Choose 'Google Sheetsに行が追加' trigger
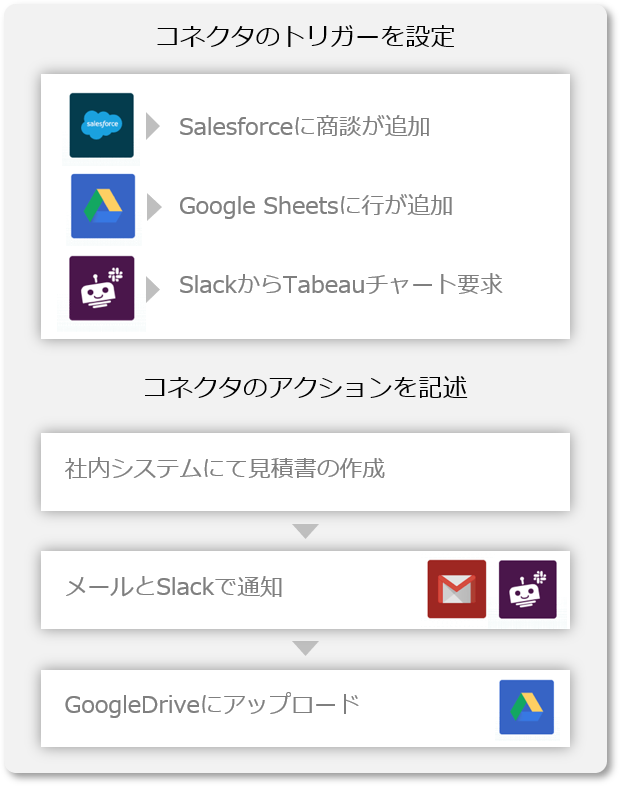Screen dimensions: 620x786 [x=316, y=206]
